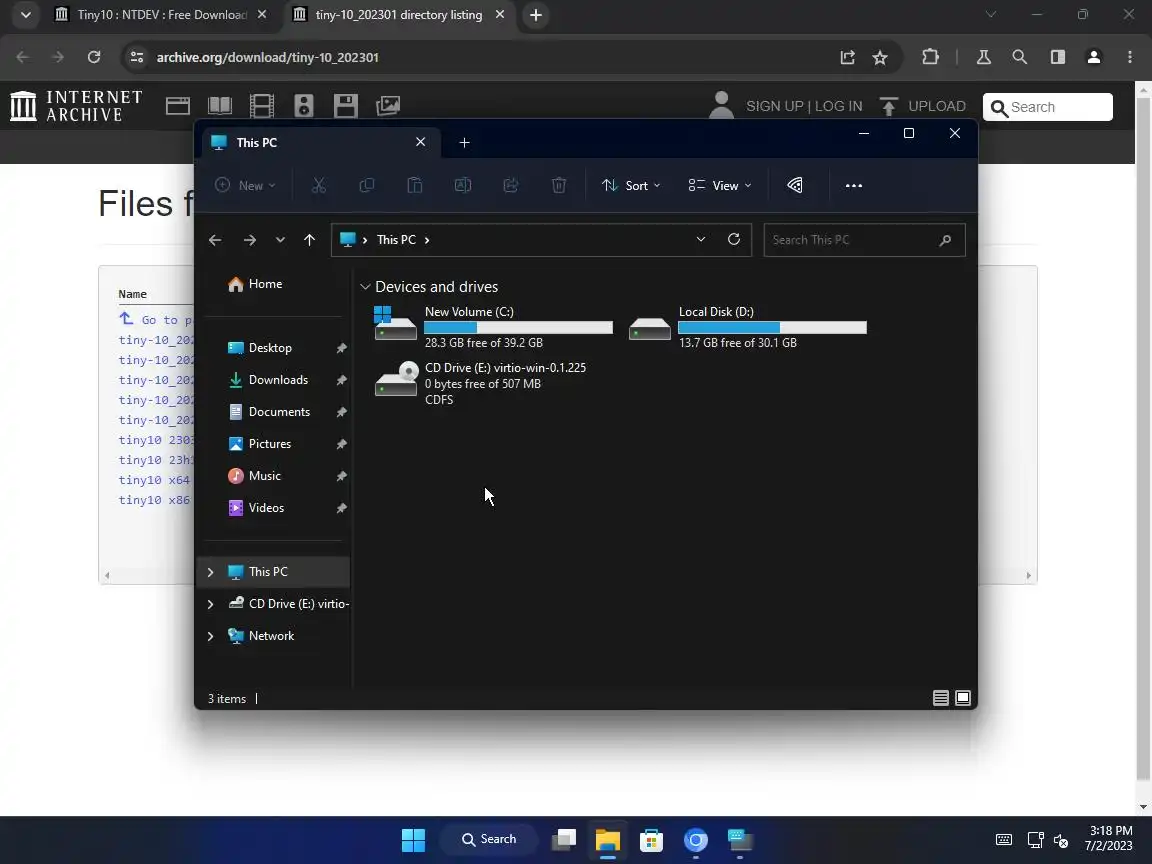Image resolution: width=1152 pixels, height=864 pixels.
Task: Open Chrome extensions puzzle icon
Action: click(930, 57)
